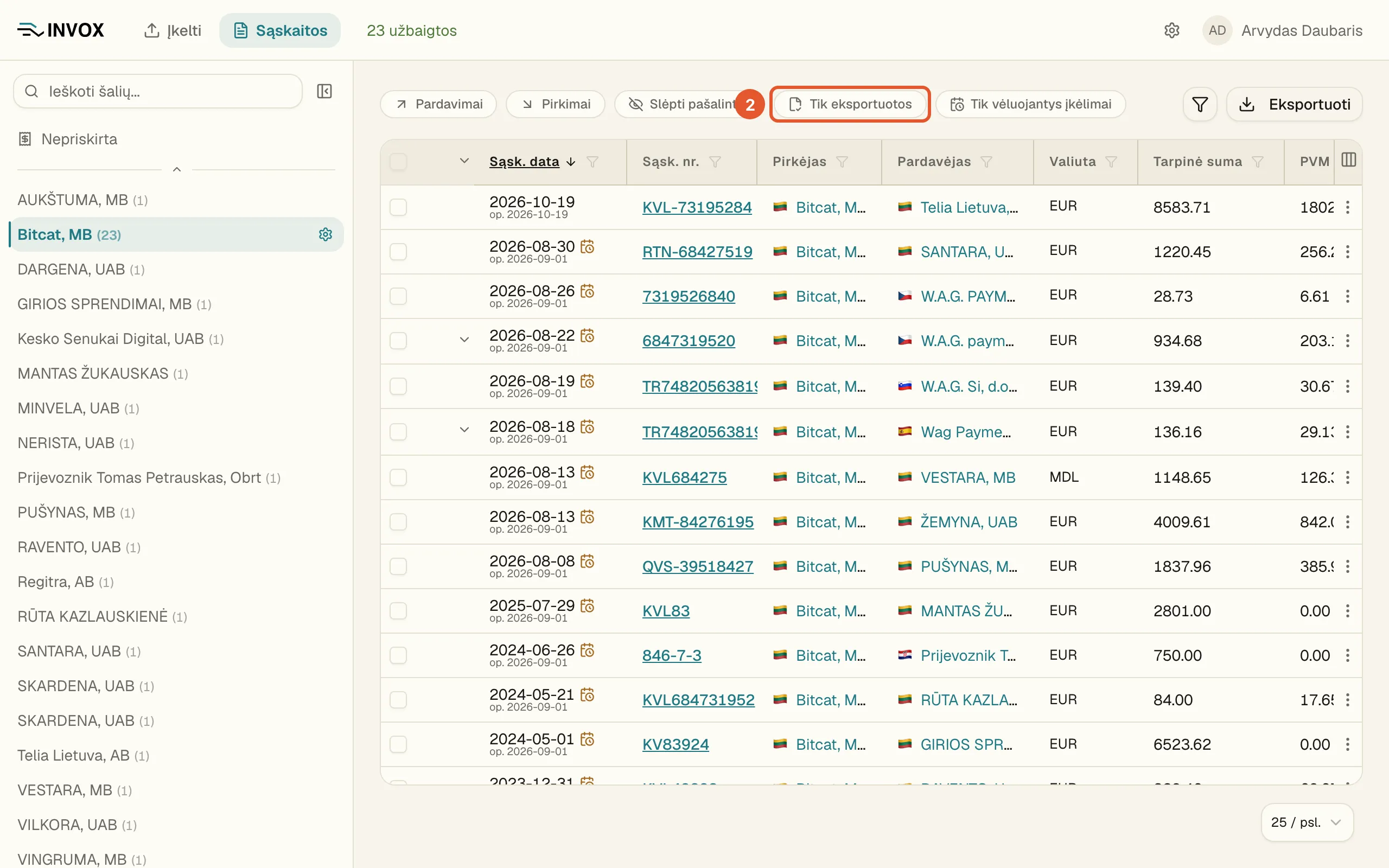Open row menu for invoice 7319526840
Image resolution: width=1389 pixels, height=868 pixels.
click(1348, 296)
